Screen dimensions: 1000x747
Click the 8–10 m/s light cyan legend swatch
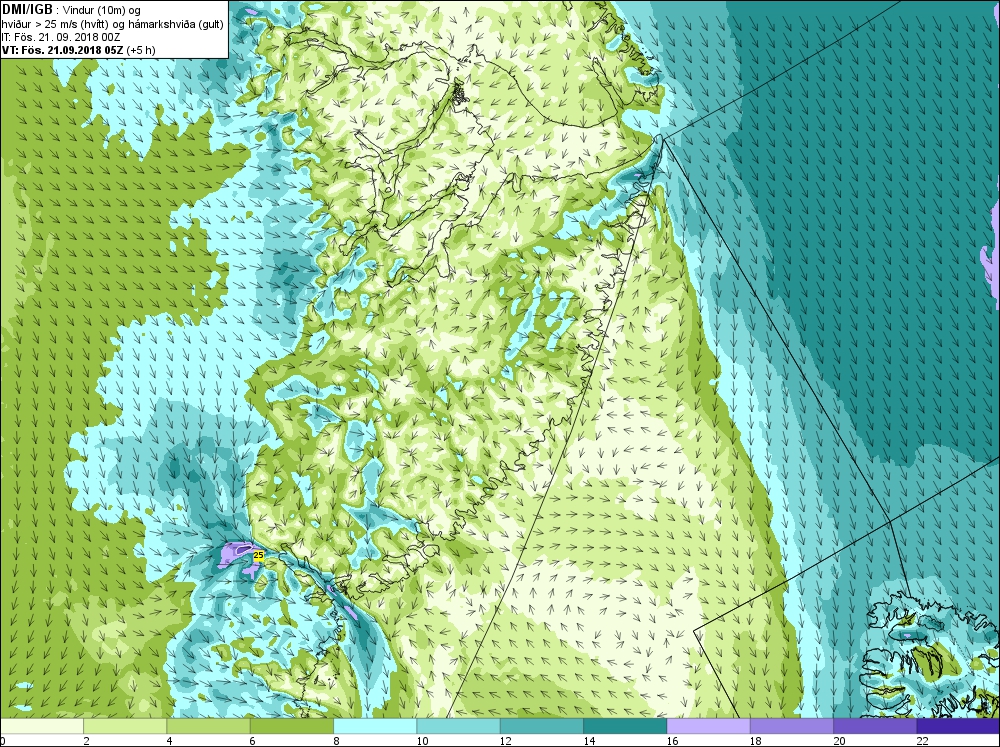[375, 726]
